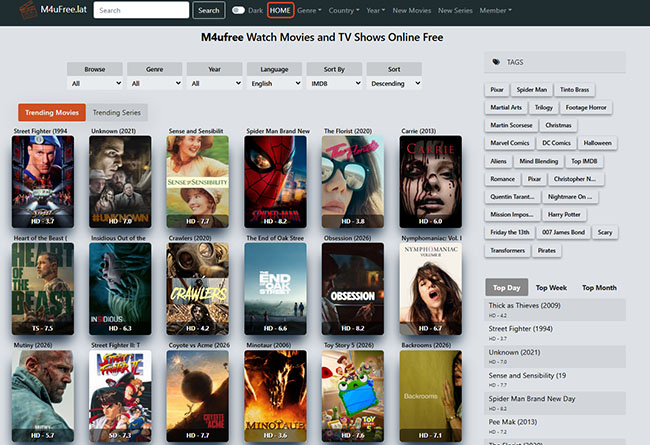Viewport: 650px width, 445px height.
Task: Open the Harry Potter tag
Action: (564, 214)
